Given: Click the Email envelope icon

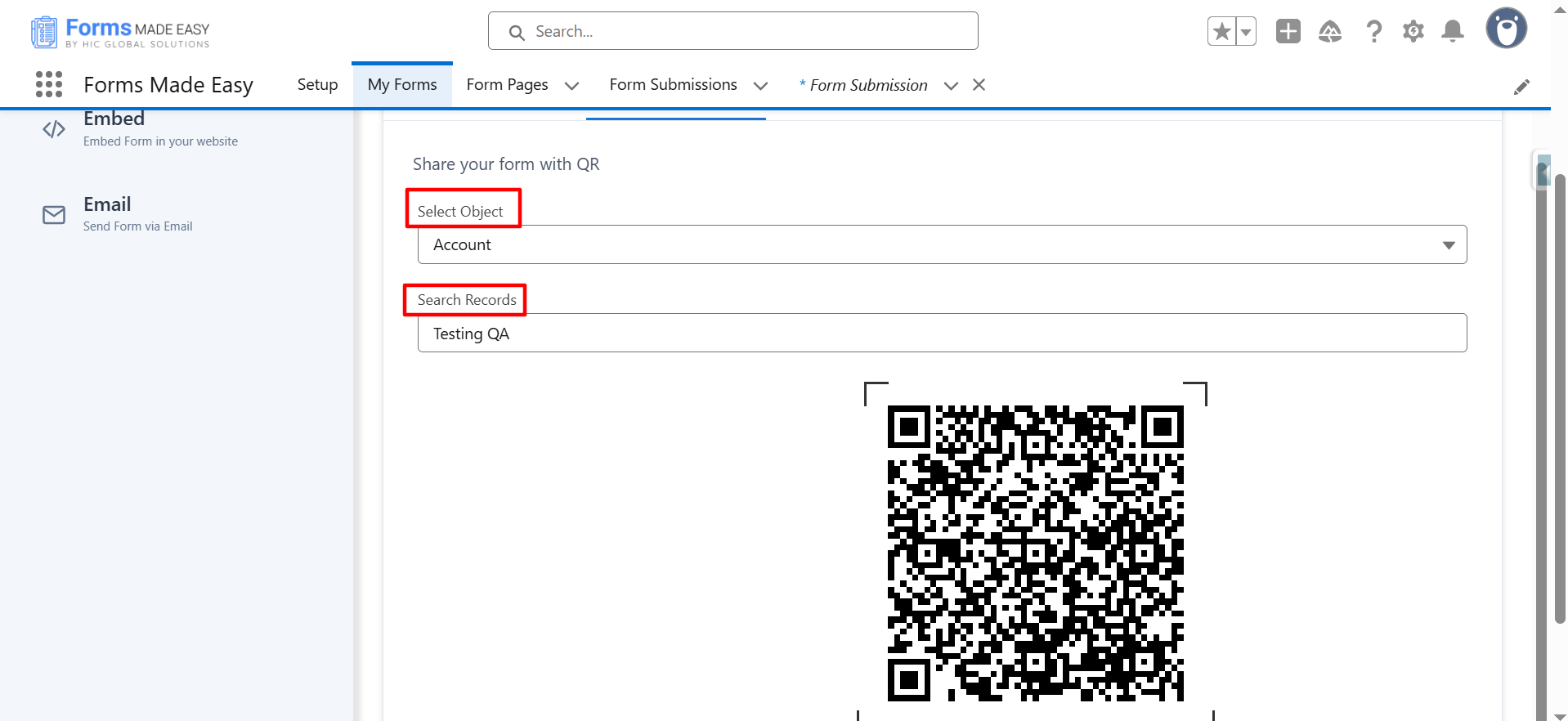Looking at the screenshot, I should coord(54,215).
